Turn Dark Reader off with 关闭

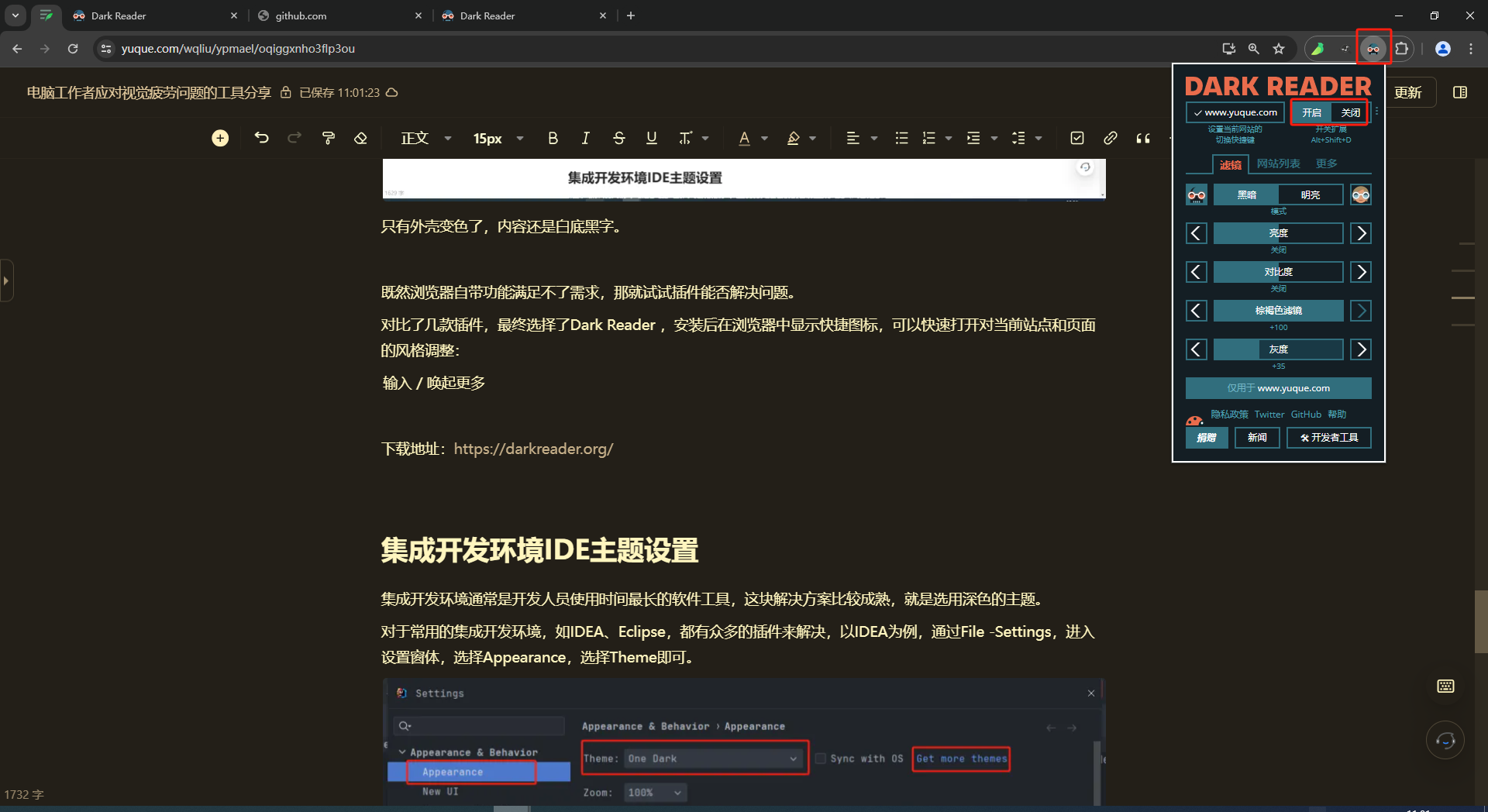click(1350, 112)
